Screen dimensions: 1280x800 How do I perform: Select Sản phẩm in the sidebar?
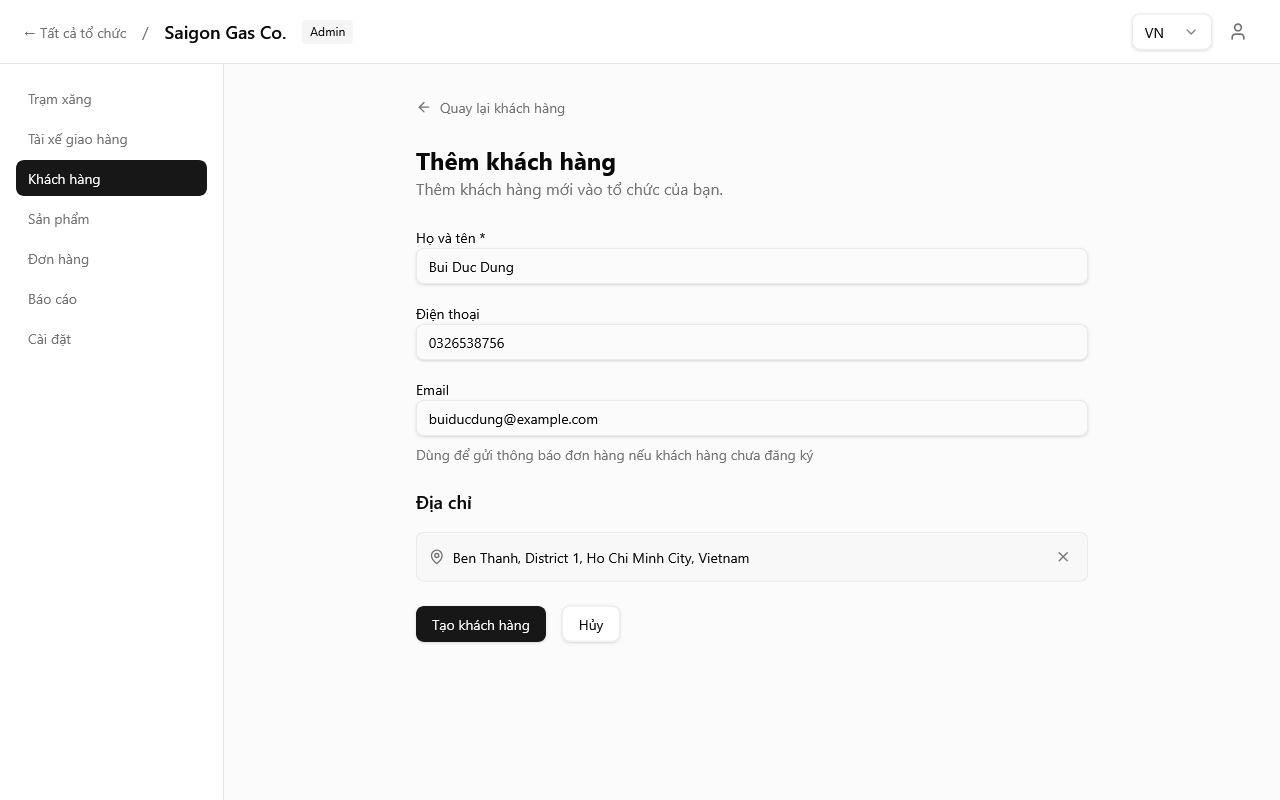point(58,219)
